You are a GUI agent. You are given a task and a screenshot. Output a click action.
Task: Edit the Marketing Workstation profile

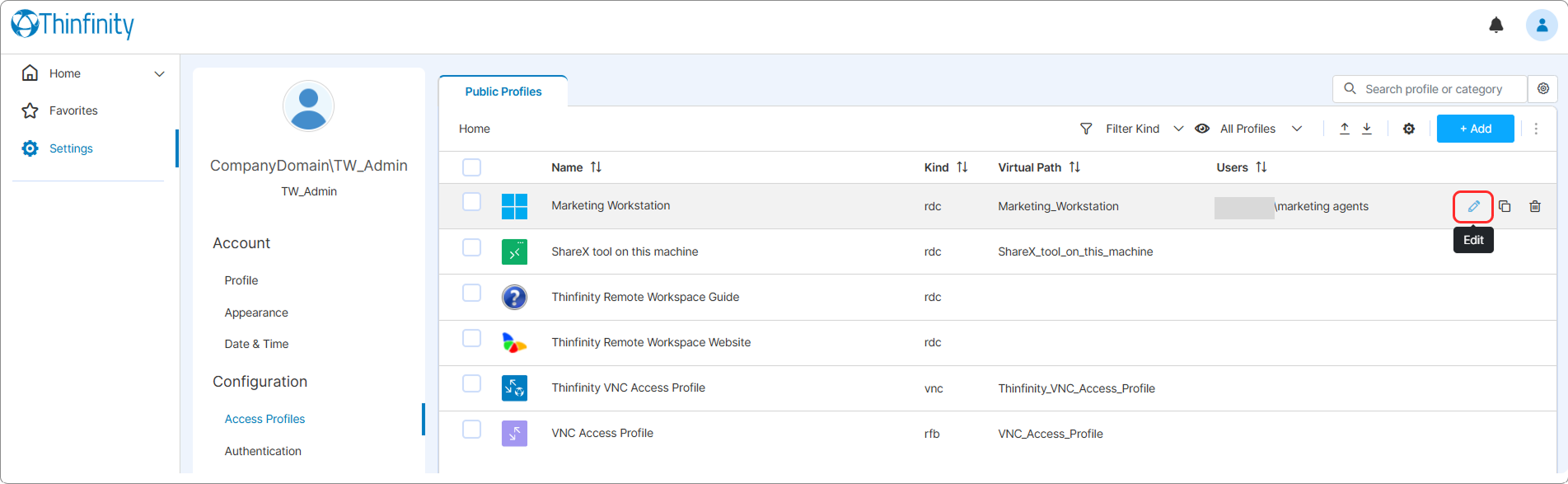[1473, 206]
